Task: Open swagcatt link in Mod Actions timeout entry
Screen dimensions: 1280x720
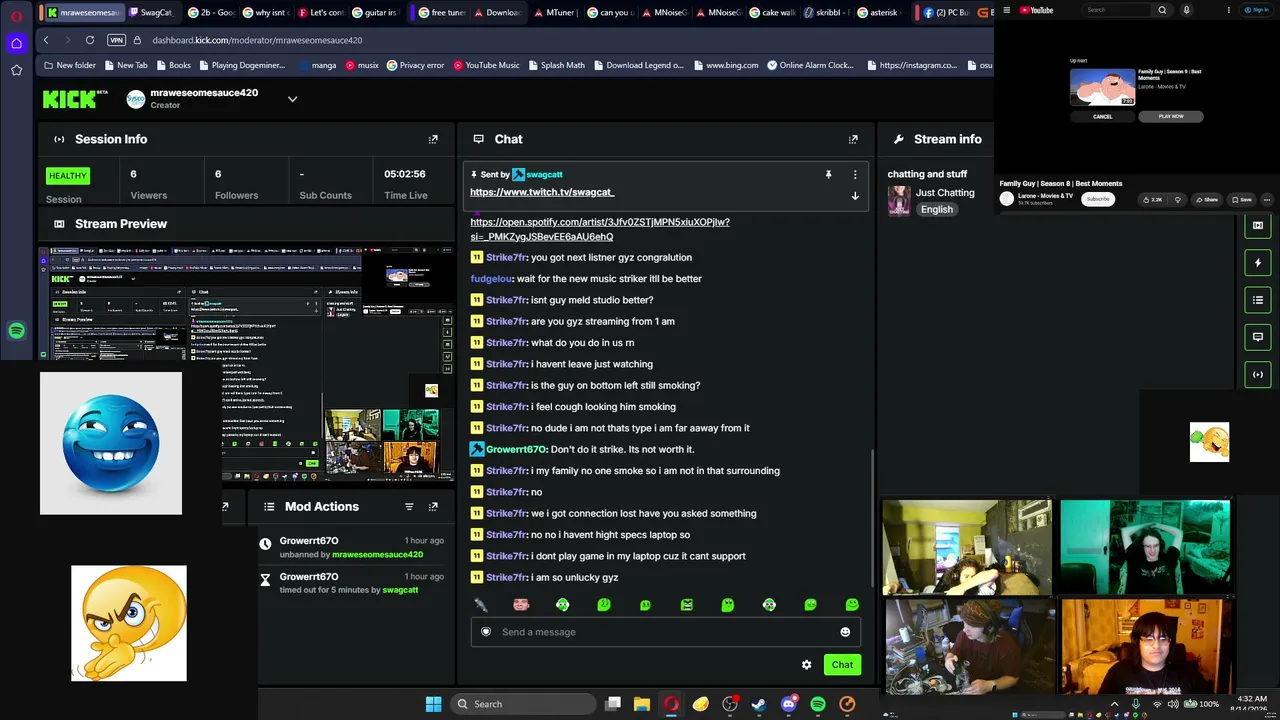Action: pos(400,590)
